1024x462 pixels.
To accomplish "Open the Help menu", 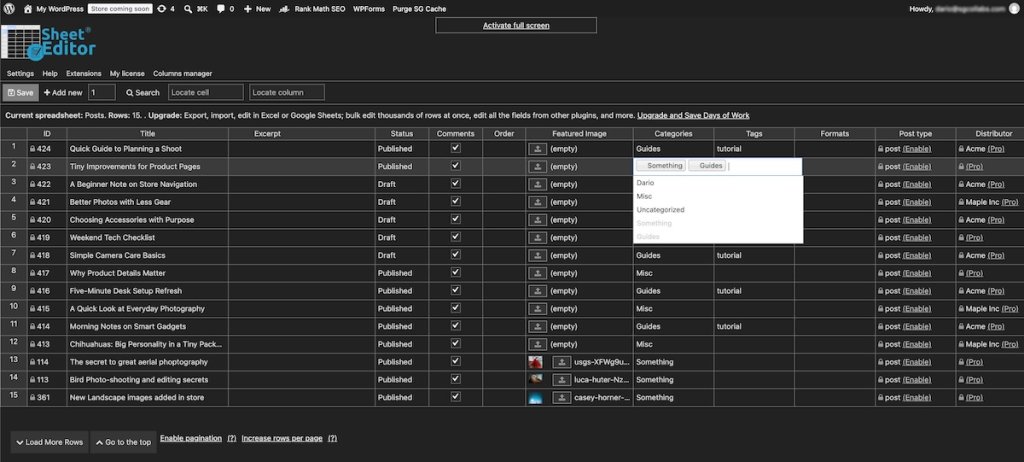I will [50, 74].
